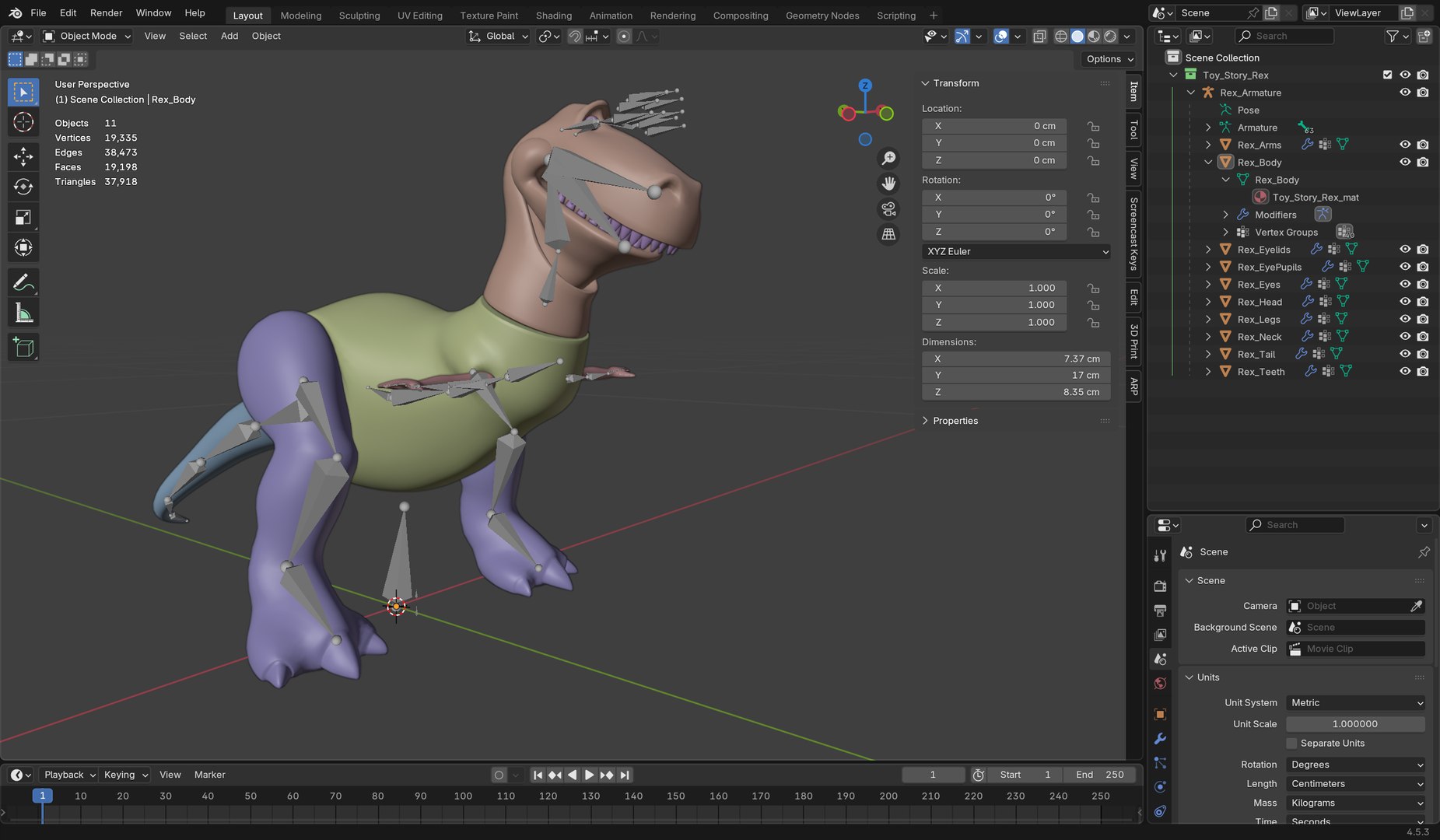Image resolution: width=1440 pixels, height=840 pixels.
Task: Expand Rex_Legs in outliner
Action: click(x=1208, y=320)
